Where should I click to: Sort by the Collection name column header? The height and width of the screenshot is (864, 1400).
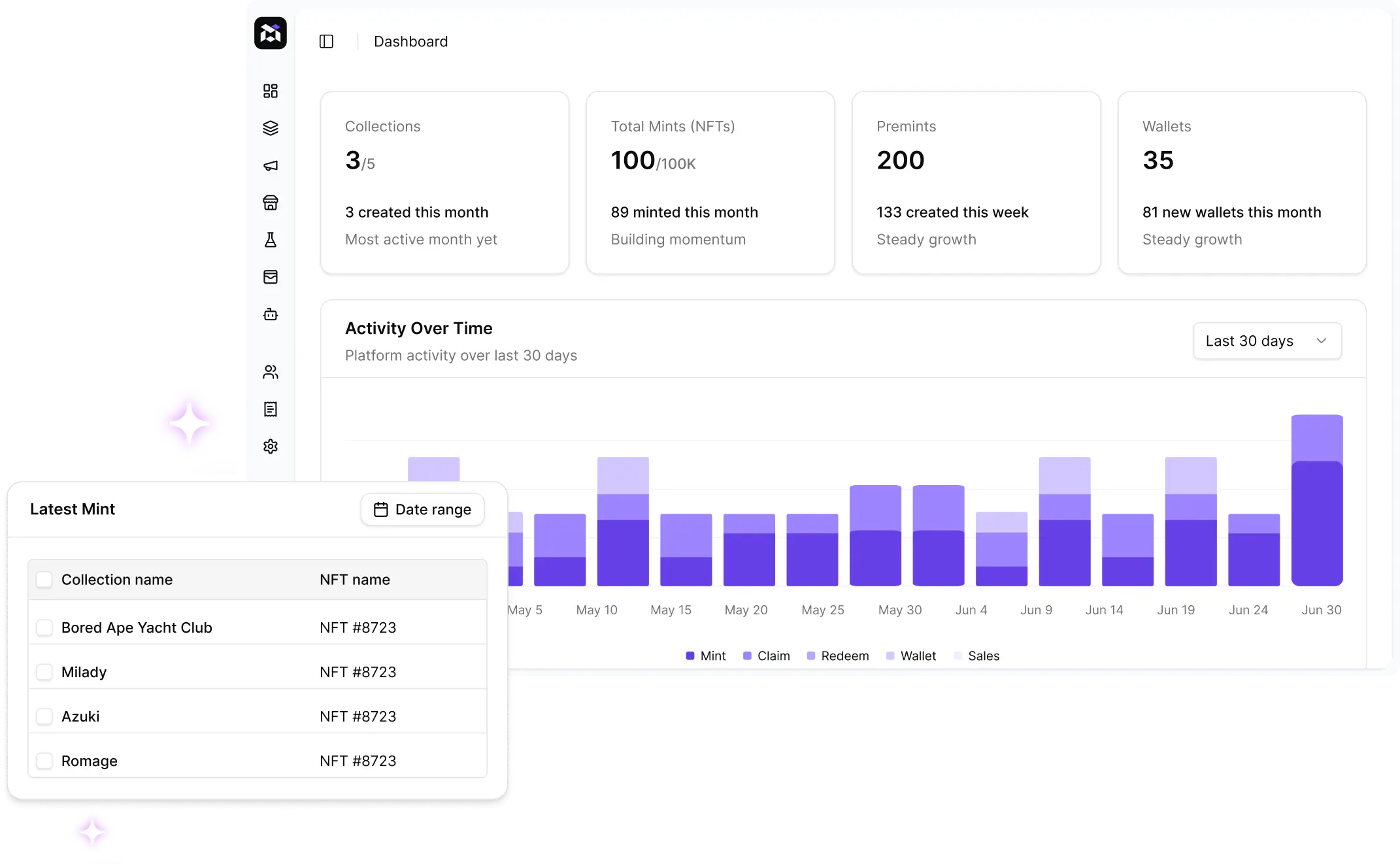pos(117,579)
